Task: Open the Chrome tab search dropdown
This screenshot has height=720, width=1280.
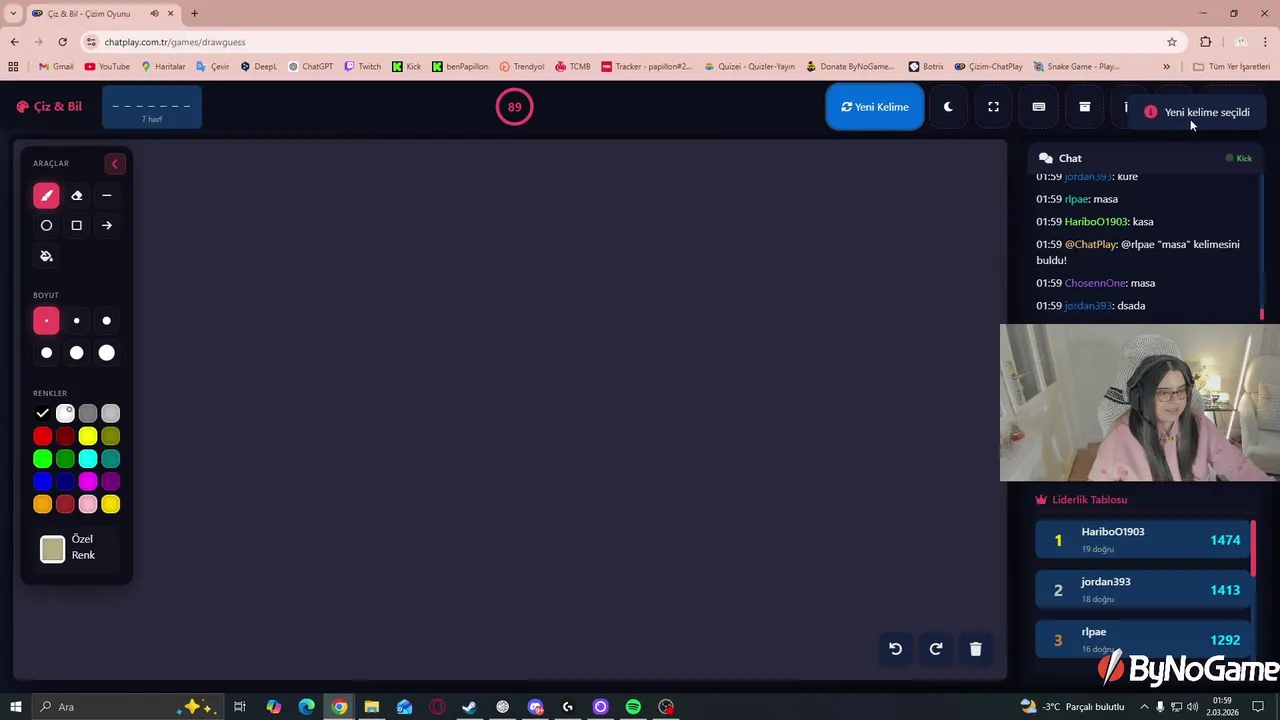Action: (x=13, y=14)
